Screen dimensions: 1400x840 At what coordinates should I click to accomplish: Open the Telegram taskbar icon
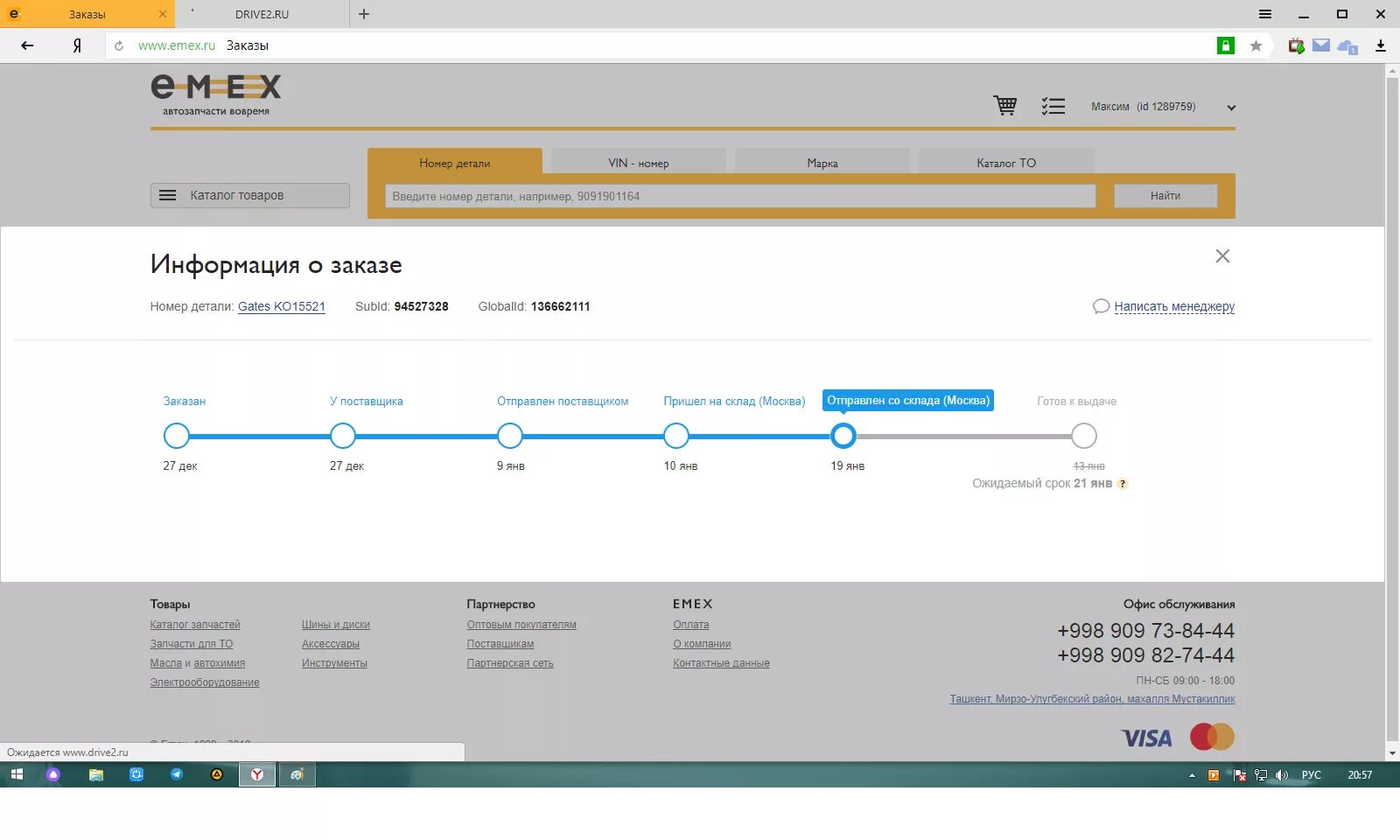[177, 774]
